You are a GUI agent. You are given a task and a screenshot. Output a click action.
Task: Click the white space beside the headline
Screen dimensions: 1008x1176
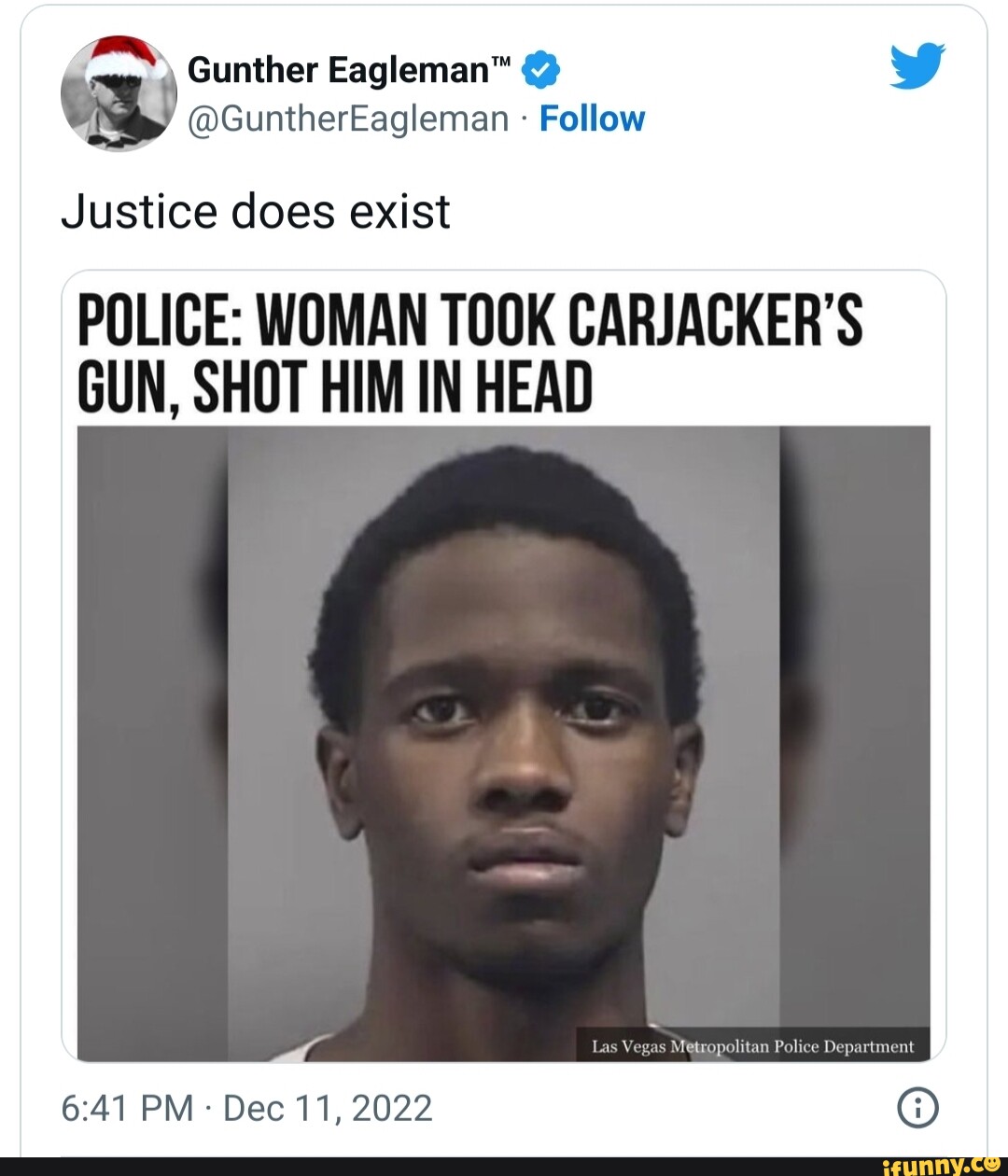click(761, 385)
